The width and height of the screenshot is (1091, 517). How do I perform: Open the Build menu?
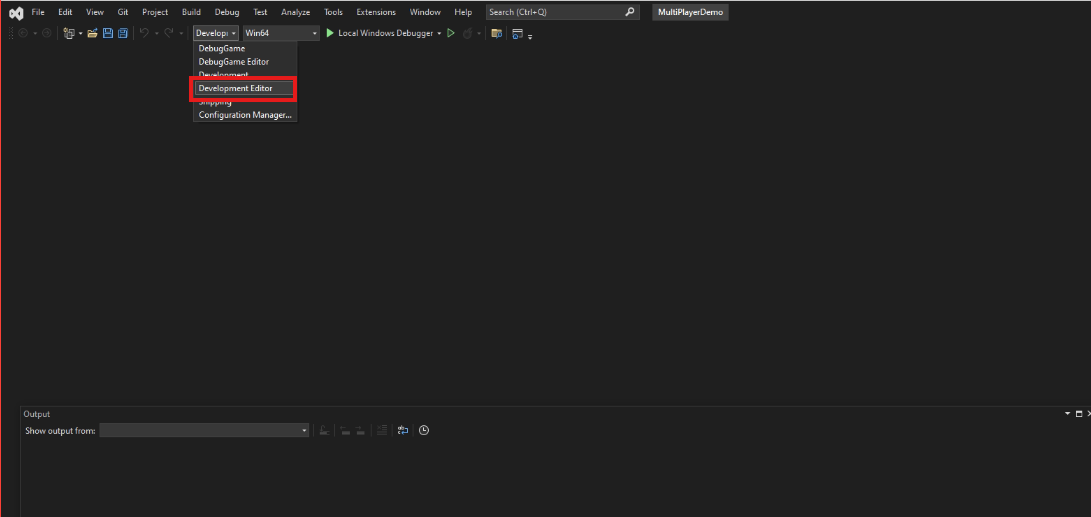191,12
